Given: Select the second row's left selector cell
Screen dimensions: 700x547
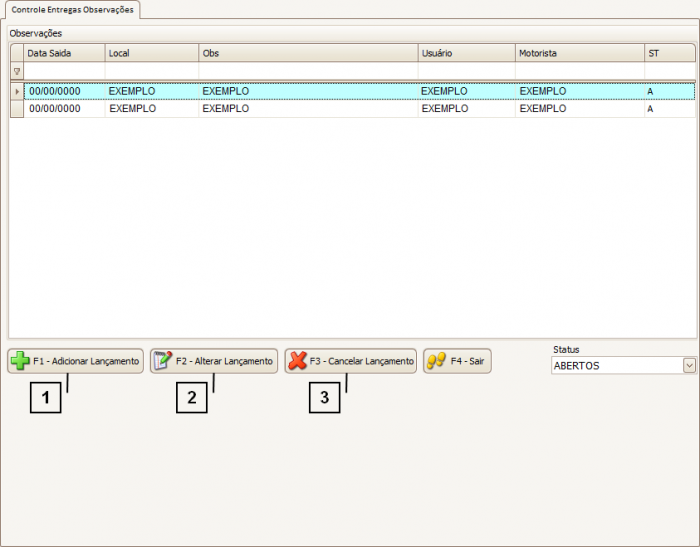Looking at the screenshot, I should tap(16, 109).
